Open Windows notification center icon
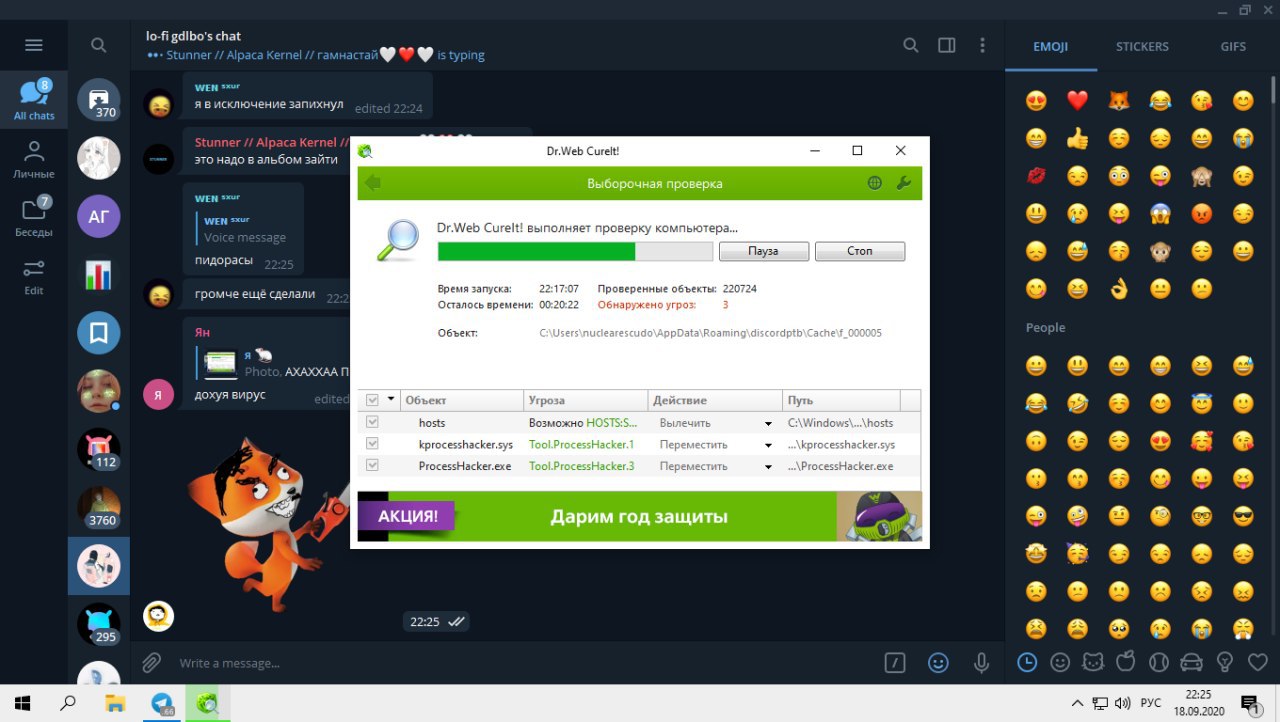 tap(1250, 703)
